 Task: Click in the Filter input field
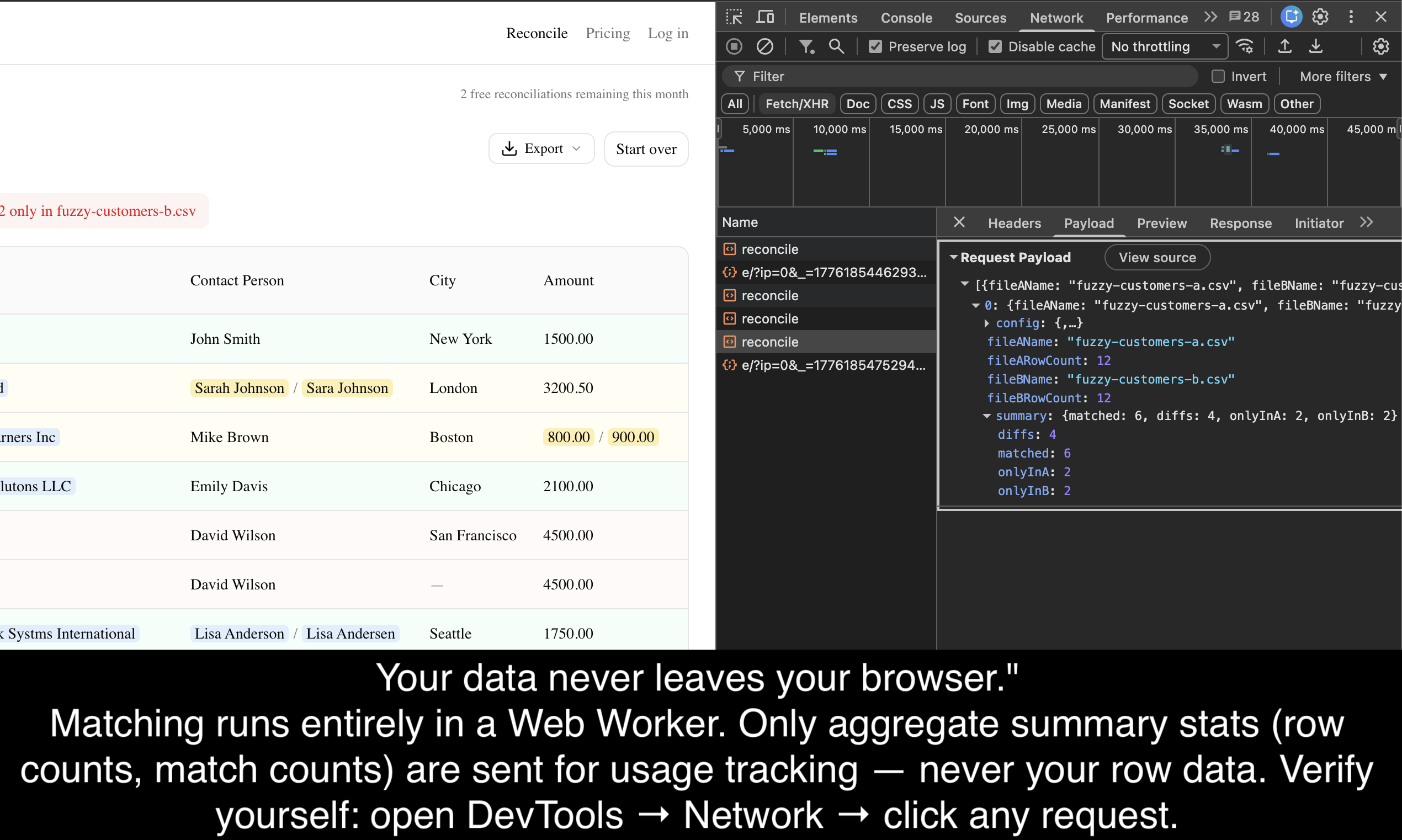point(962,76)
